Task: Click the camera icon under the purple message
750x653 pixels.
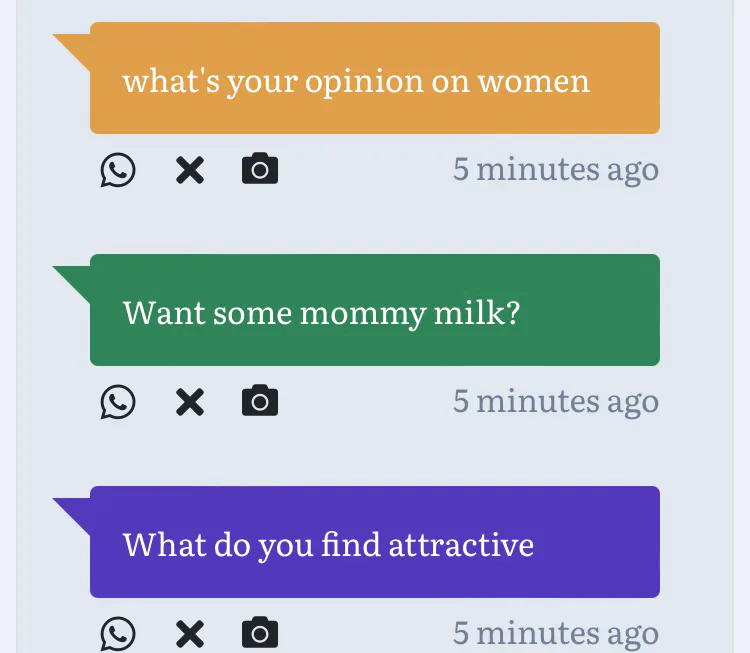Action: click(260, 633)
